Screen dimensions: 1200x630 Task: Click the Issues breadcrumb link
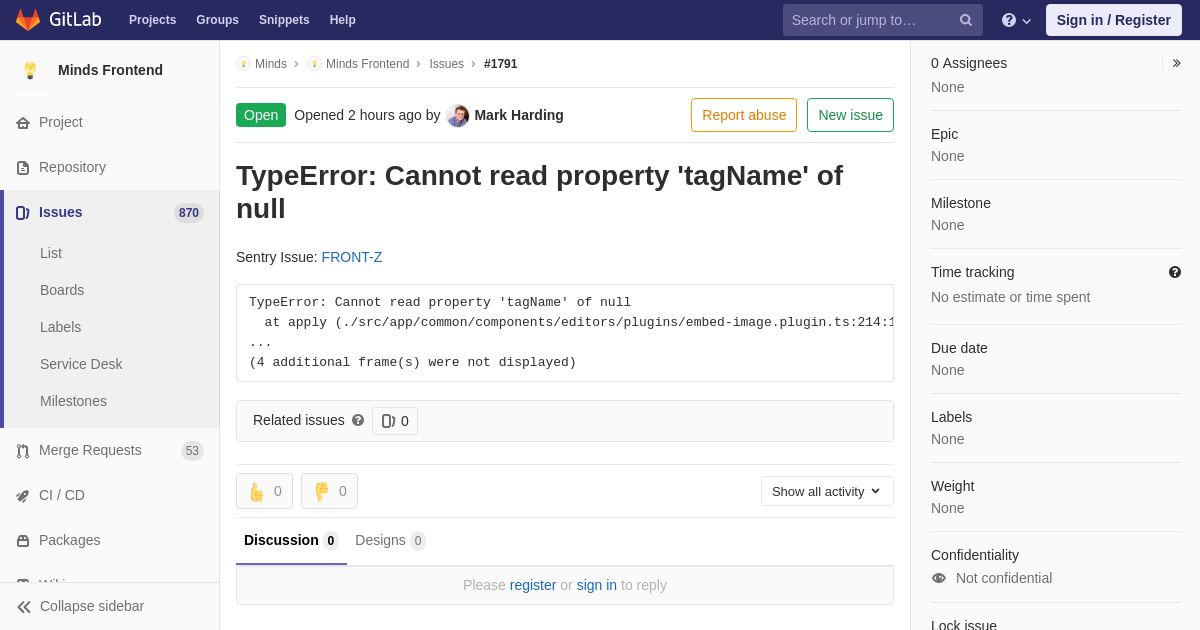tap(447, 64)
